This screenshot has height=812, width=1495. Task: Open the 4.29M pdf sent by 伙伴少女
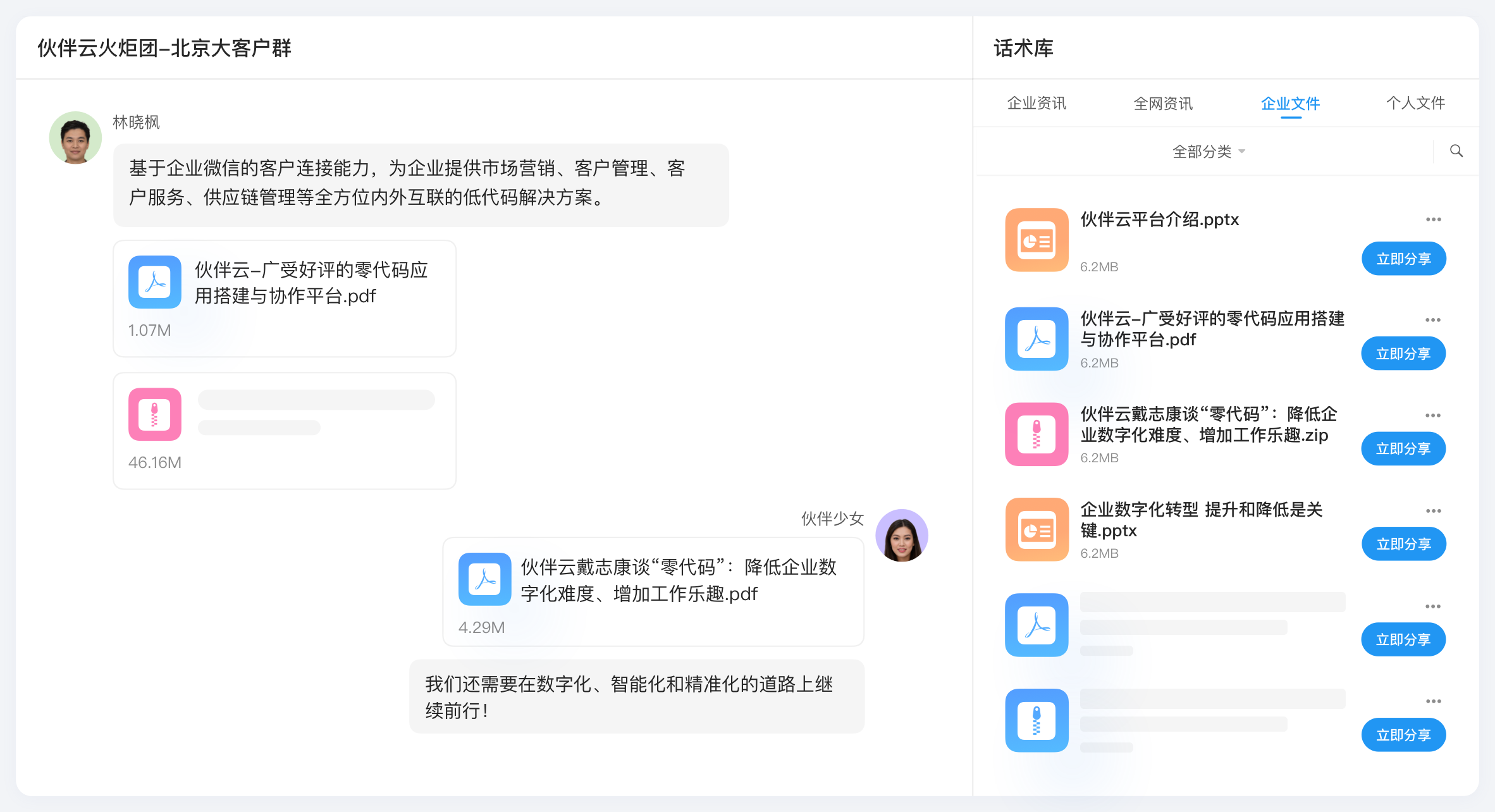pyautogui.click(x=653, y=592)
